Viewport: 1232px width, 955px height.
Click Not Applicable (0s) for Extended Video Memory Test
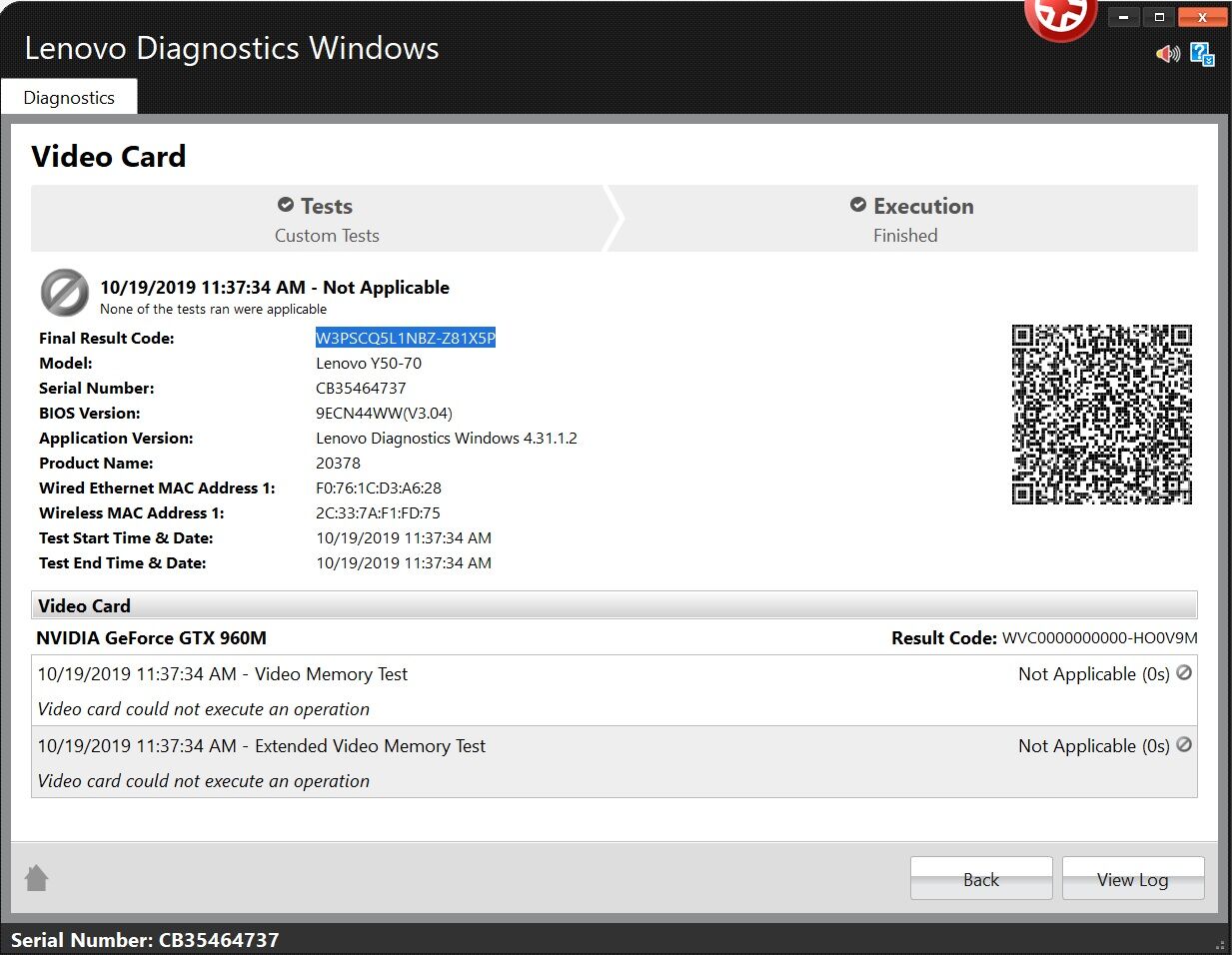coord(1094,746)
